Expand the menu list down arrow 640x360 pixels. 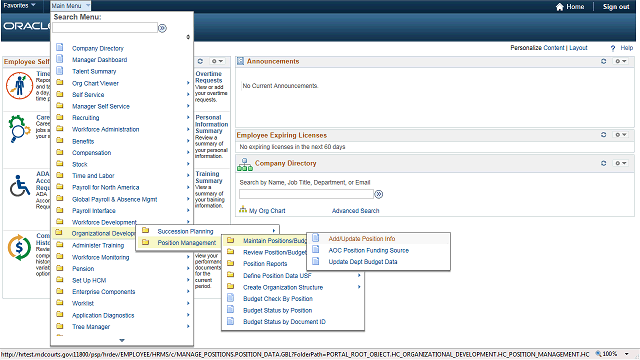[122, 340]
